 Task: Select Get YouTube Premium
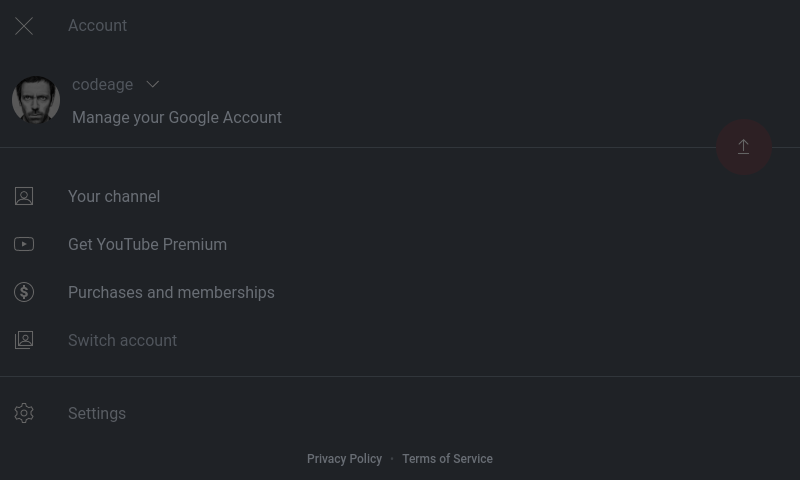click(147, 245)
